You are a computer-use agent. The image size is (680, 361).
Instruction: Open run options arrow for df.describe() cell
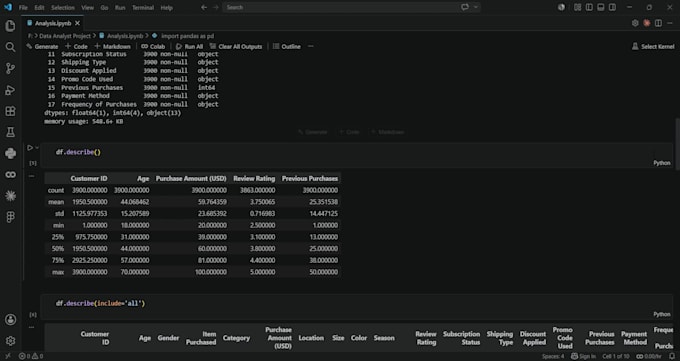37,148
